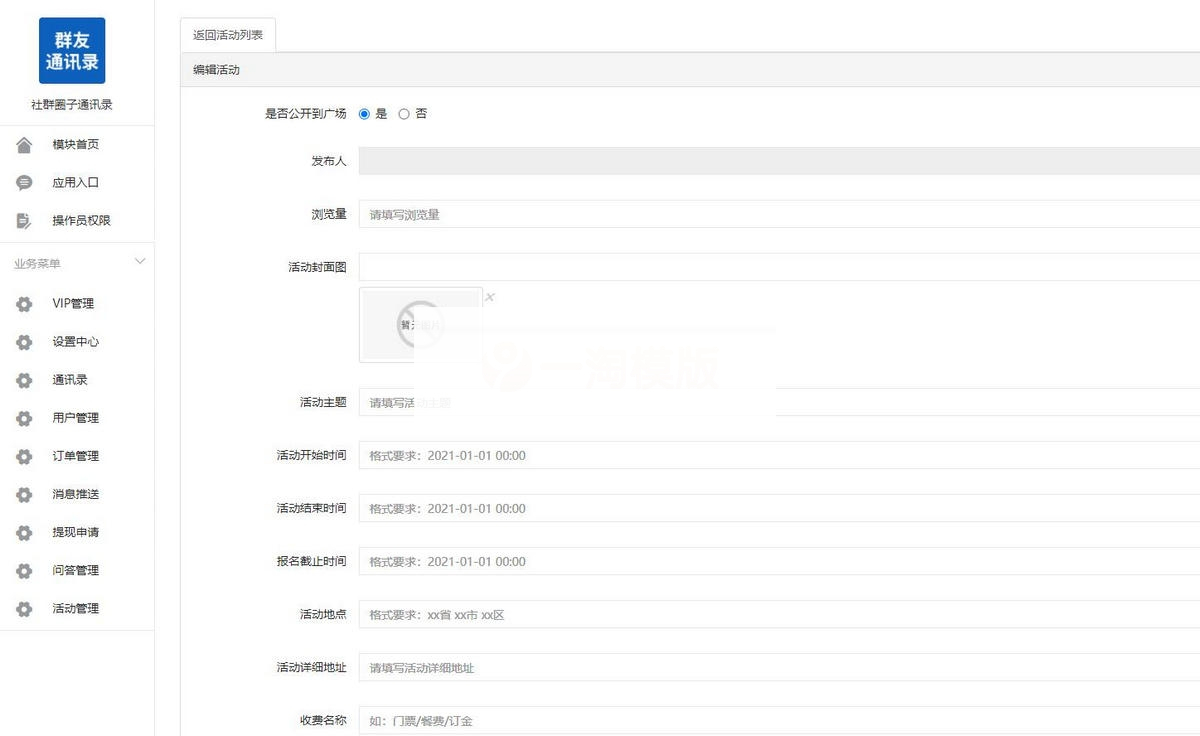Select the 通讯录 sidebar icon
This screenshot has width=1200, height=736.
click(24, 379)
